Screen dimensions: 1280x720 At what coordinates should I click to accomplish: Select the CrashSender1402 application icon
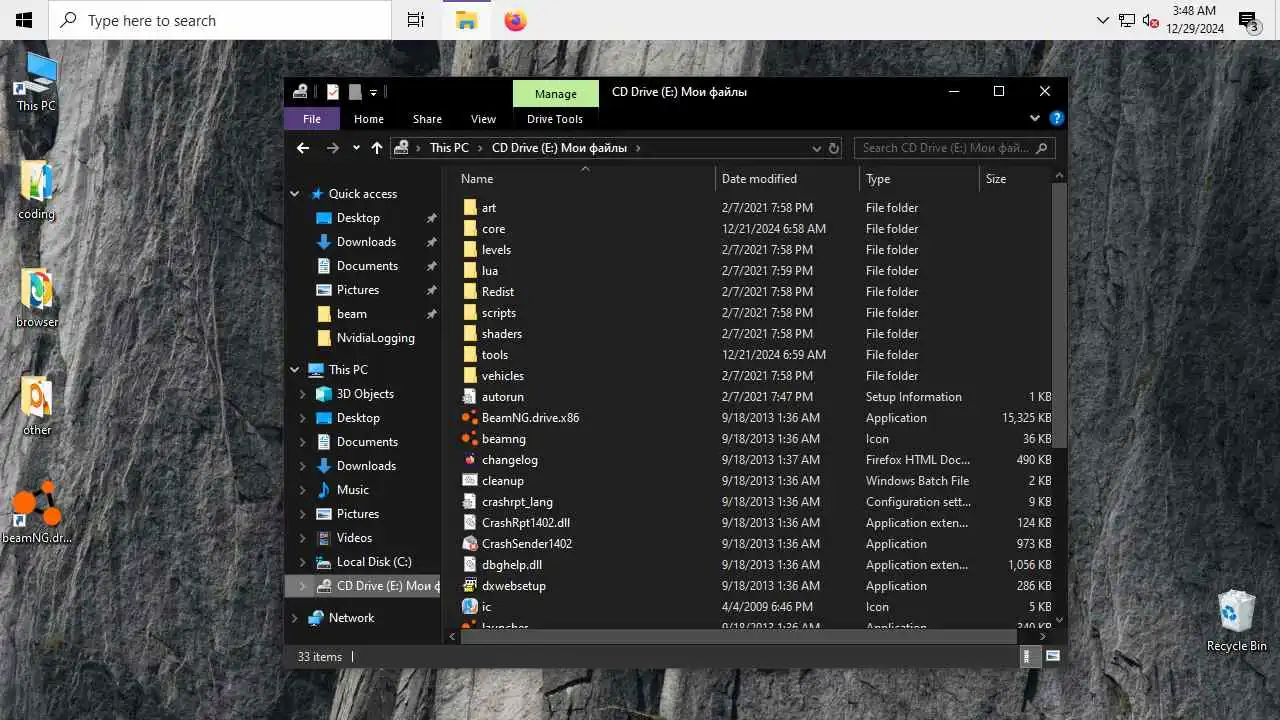[470, 544]
